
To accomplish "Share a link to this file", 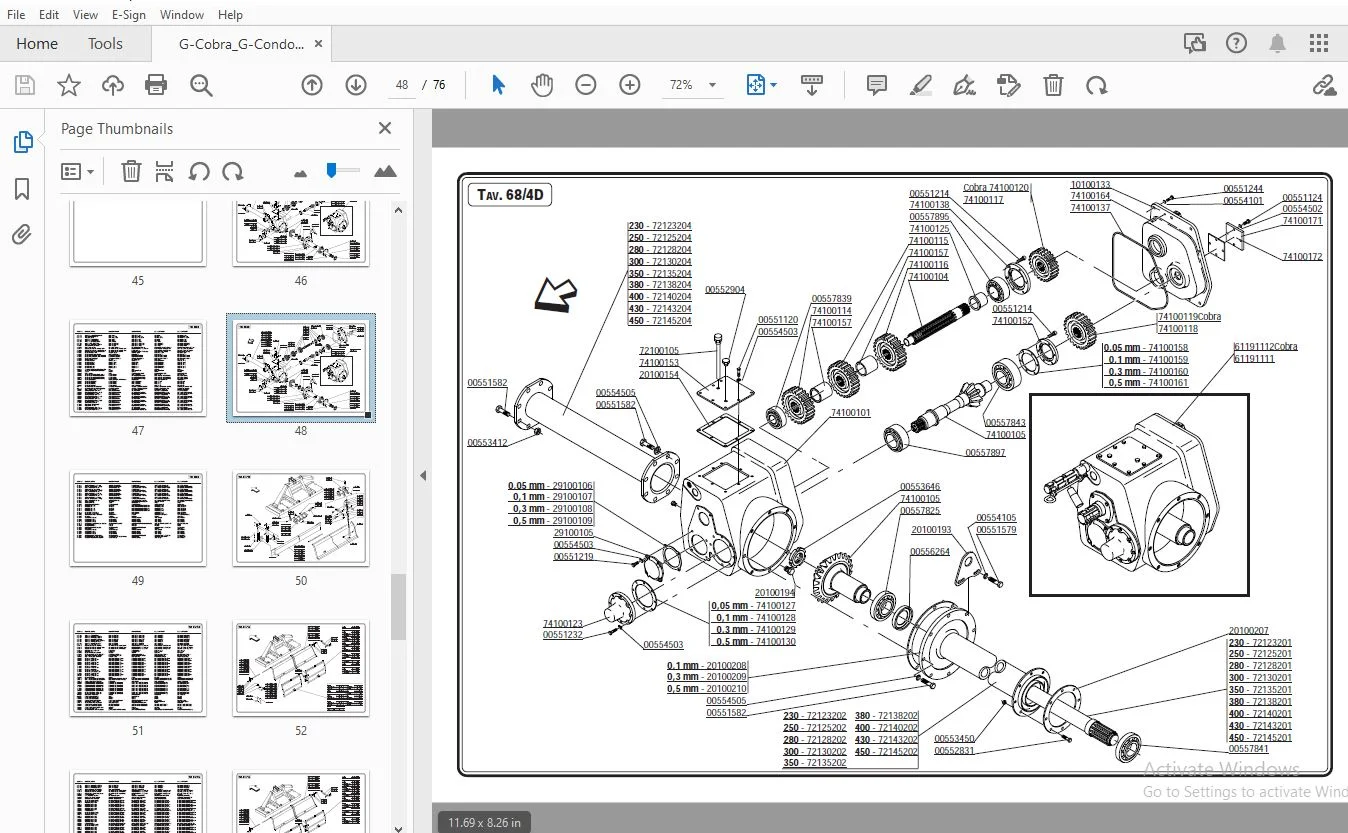I will pos(1324,85).
